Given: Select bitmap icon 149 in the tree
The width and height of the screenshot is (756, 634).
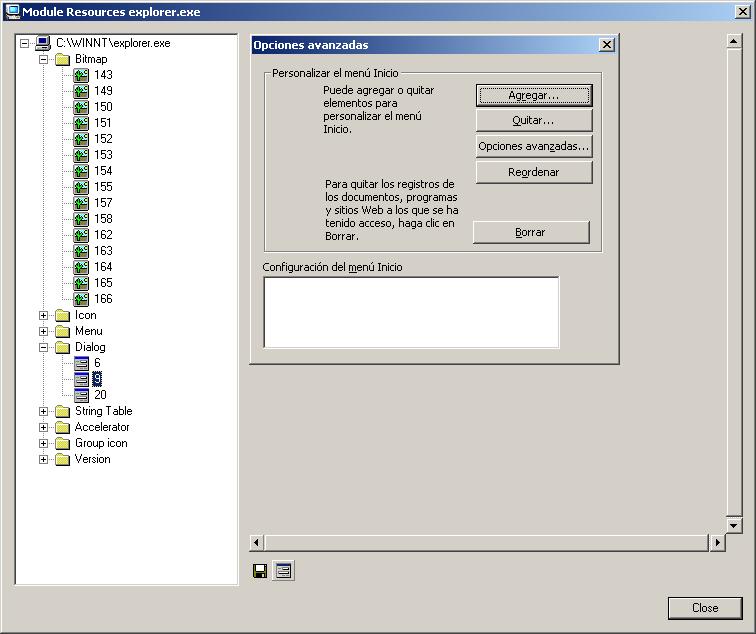Looking at the screenshot, I should pos(81,91).
